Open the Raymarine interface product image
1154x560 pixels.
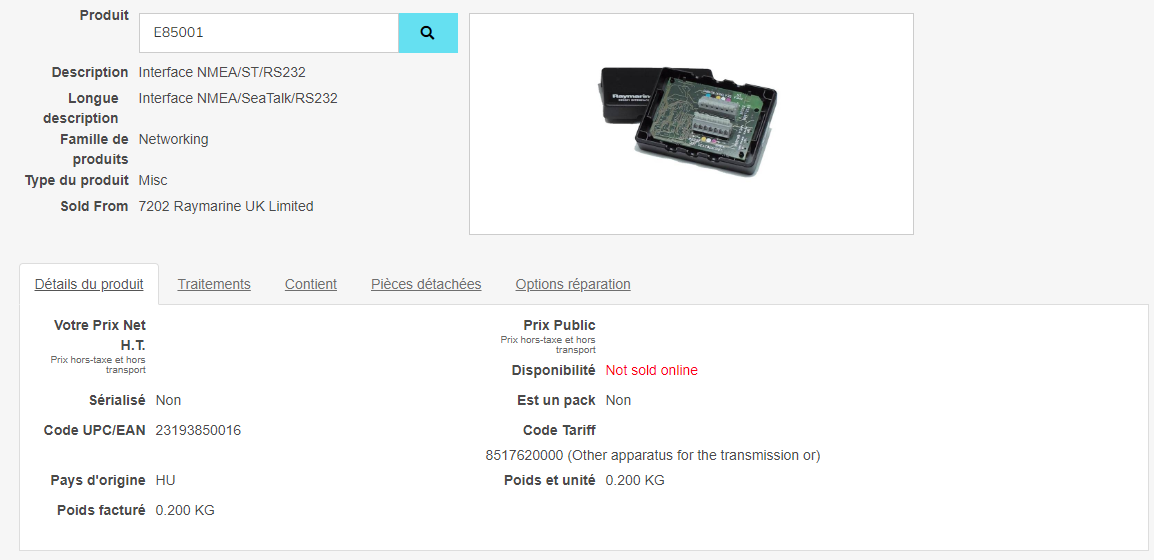(x=691, y=124)
